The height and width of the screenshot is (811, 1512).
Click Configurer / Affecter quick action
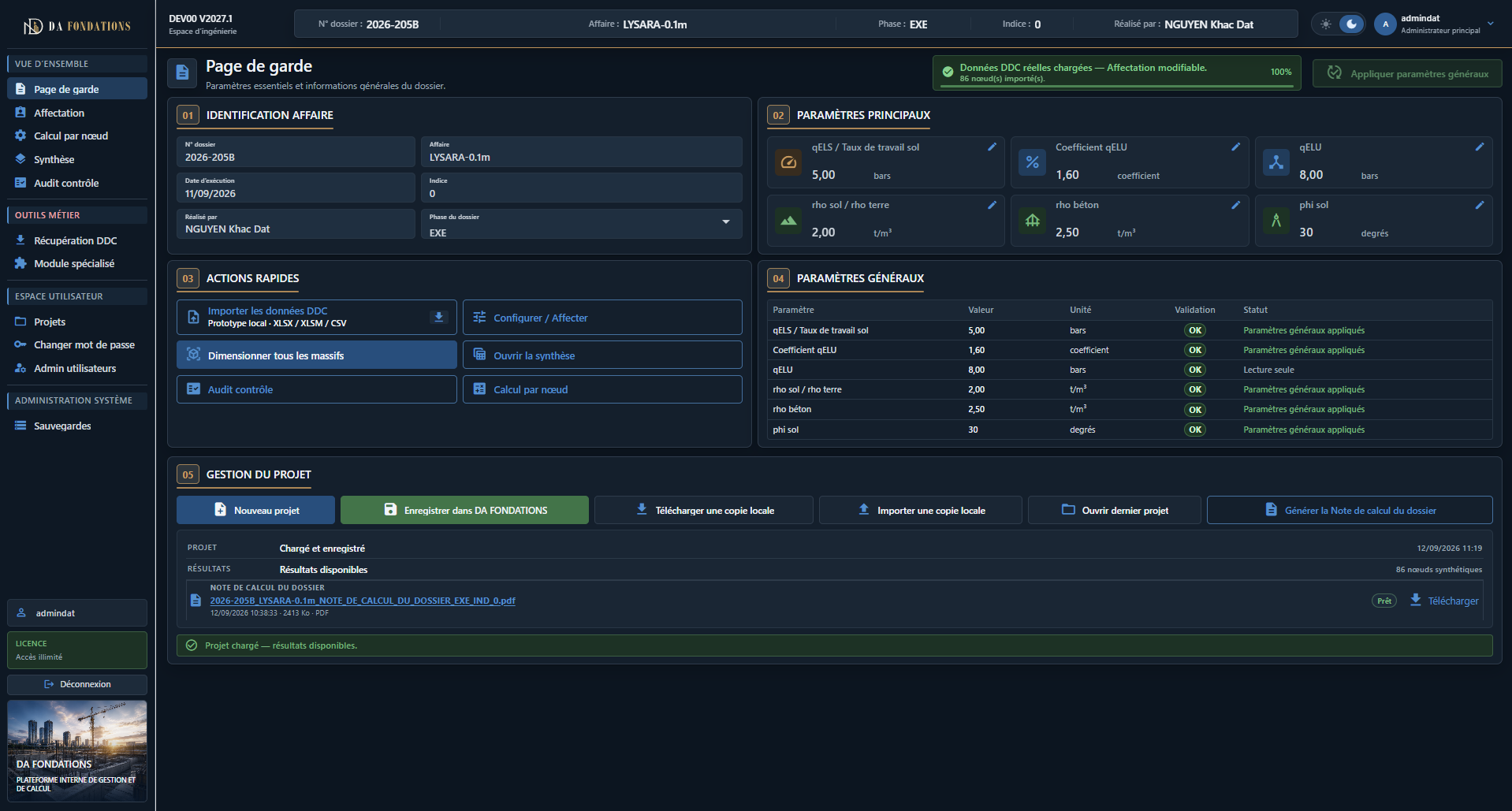tap(602, 317)
